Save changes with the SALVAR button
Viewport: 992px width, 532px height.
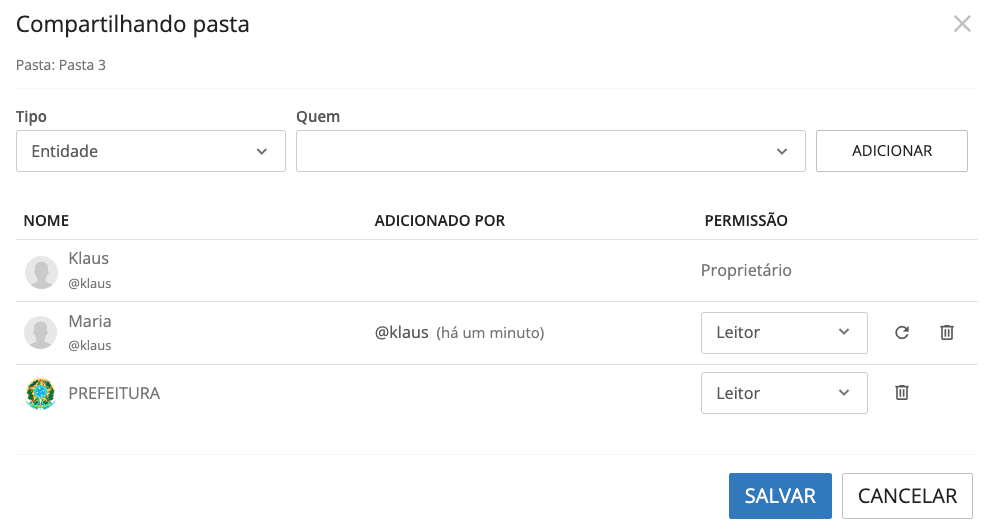coord(780,496)
